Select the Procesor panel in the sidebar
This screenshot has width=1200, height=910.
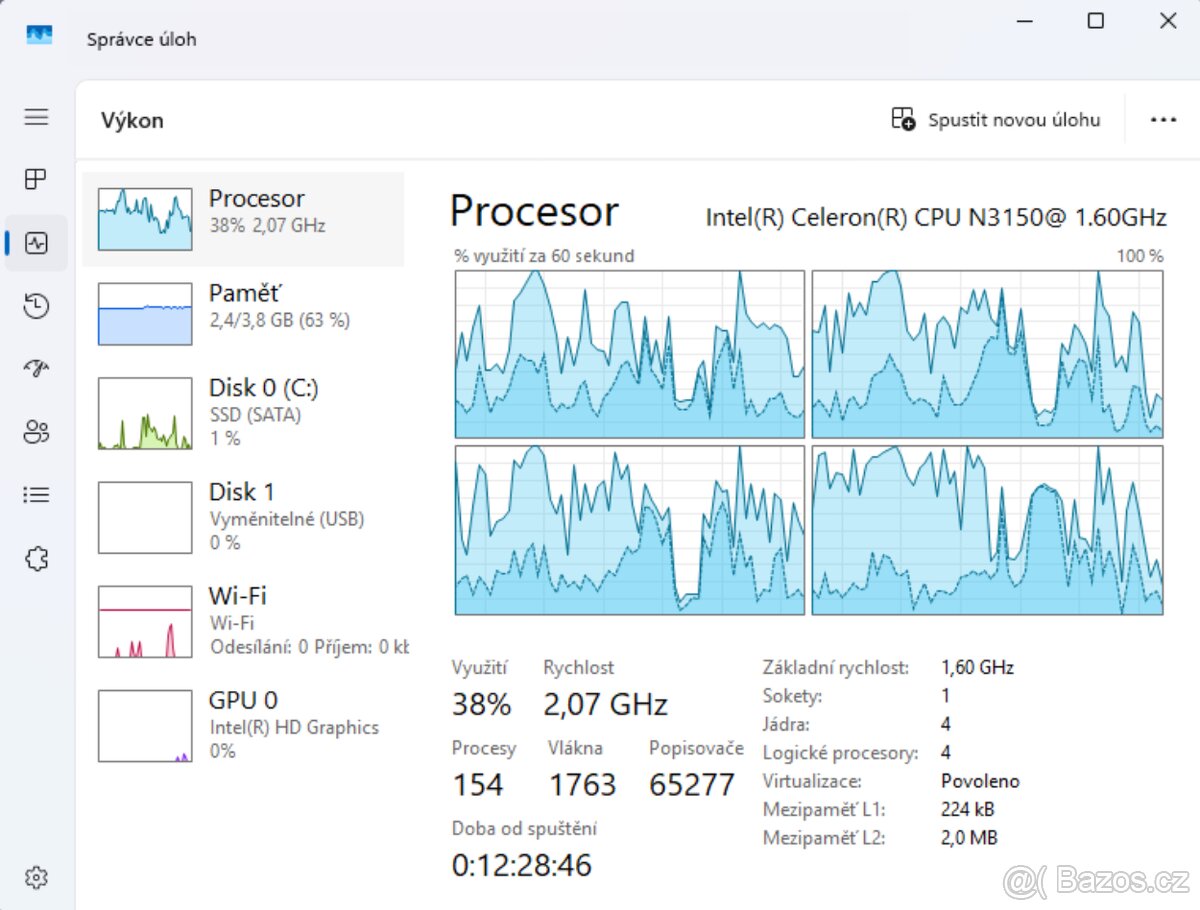point(245,218)
